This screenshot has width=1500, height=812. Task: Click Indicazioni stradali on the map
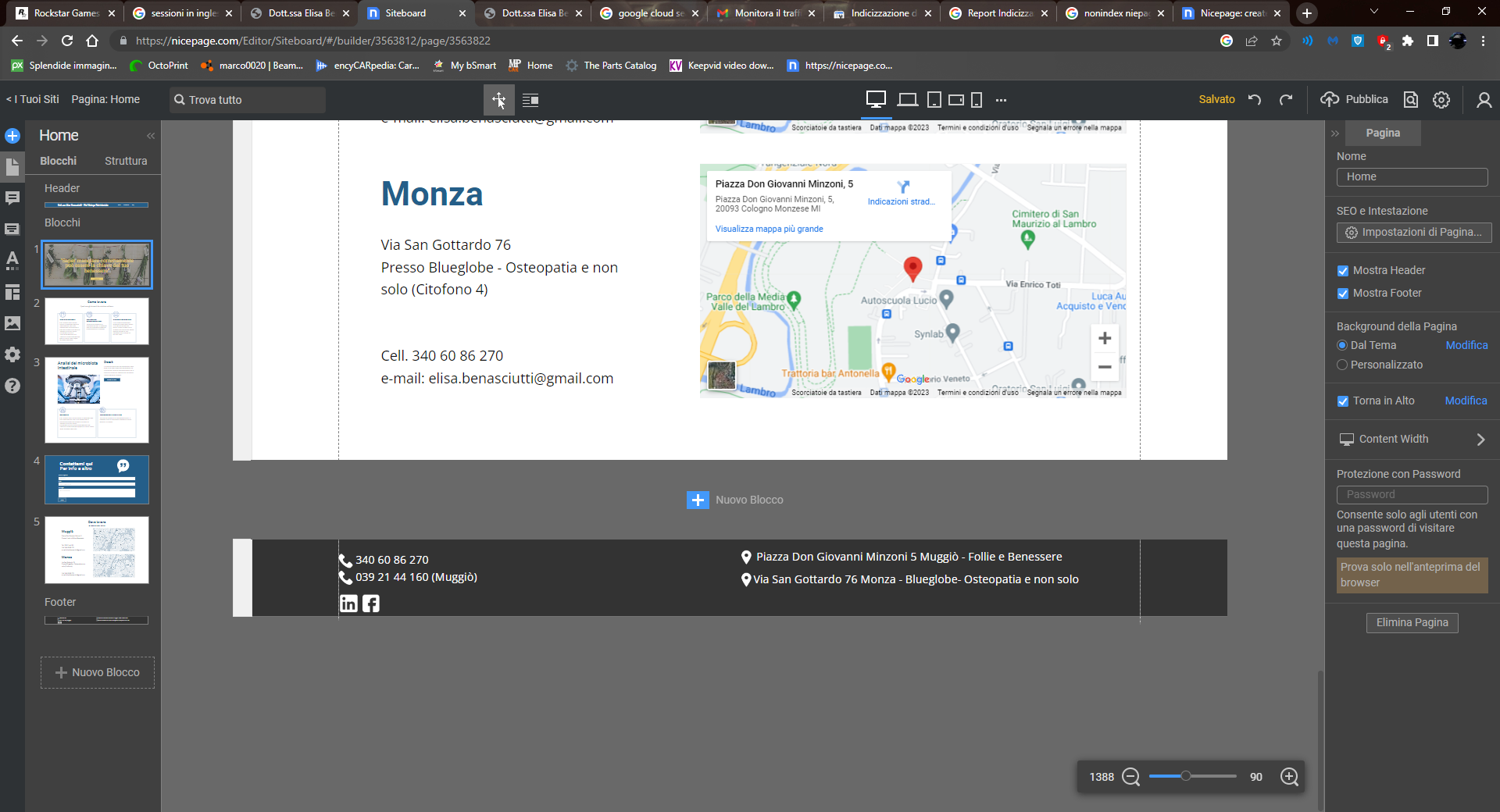902,193
